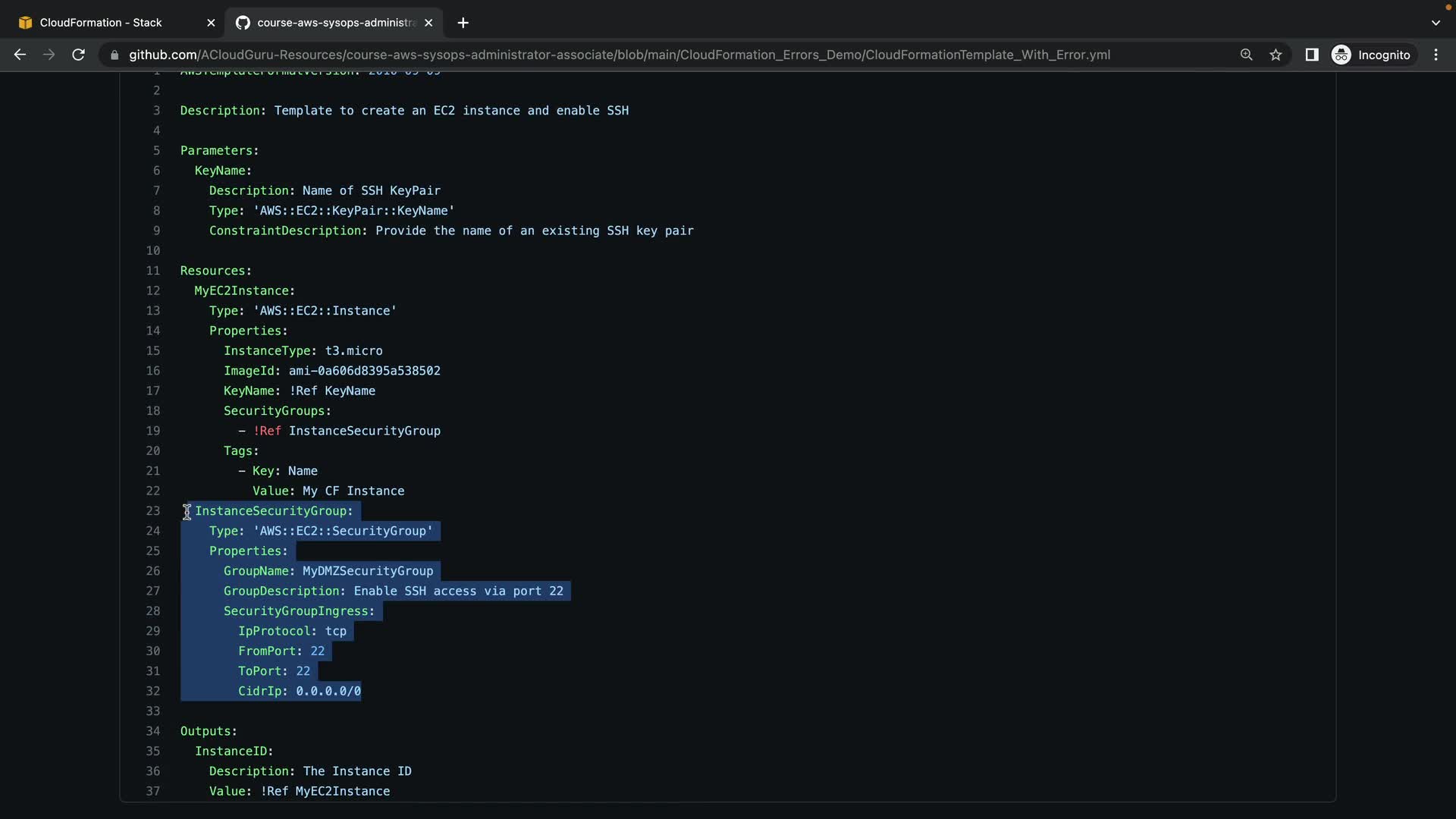
Task: Open the Incognito profile button
Action: [1373, 55]
